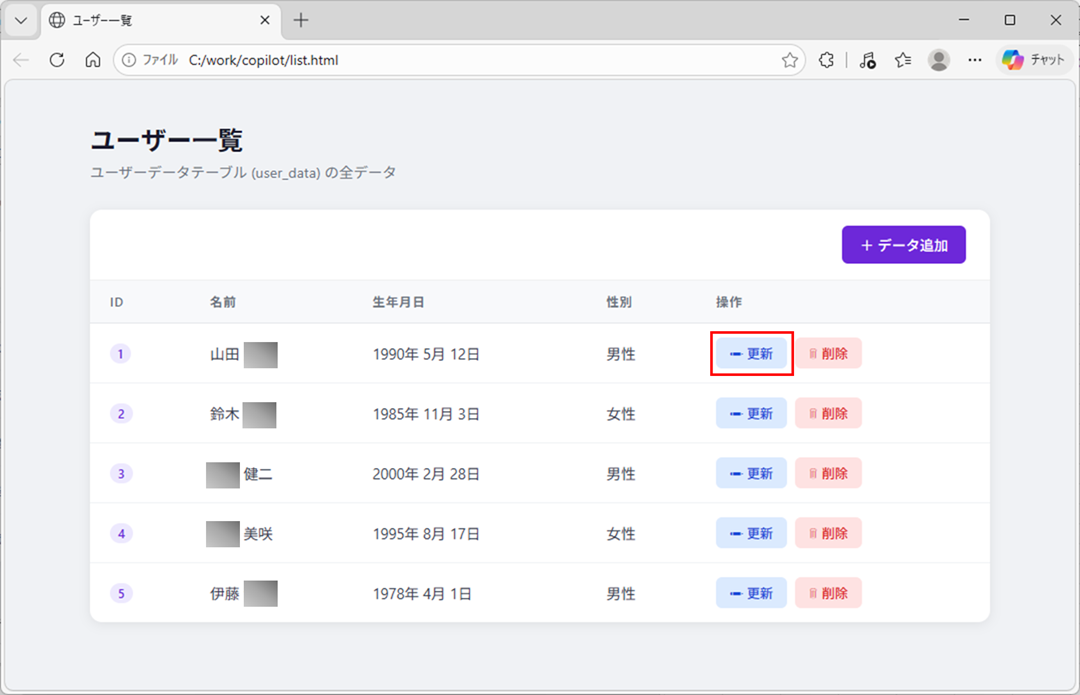
Task: Open the browser settings ellipsis menu
Action: (x=975, y=60)
